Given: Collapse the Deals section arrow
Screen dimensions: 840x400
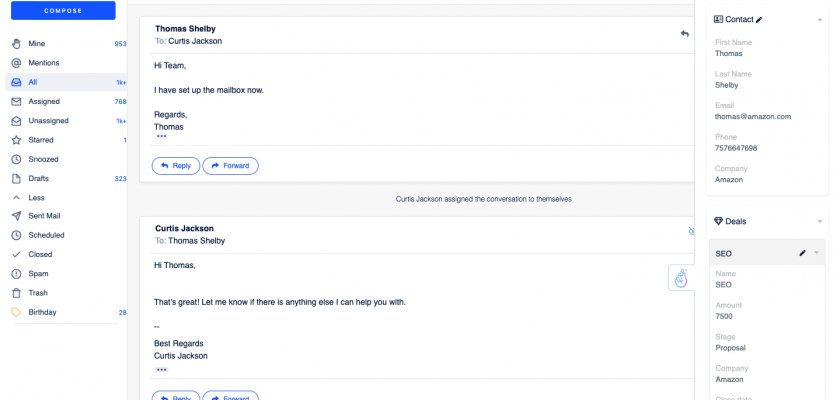Looking at the screenshot, I should [820, 221].
